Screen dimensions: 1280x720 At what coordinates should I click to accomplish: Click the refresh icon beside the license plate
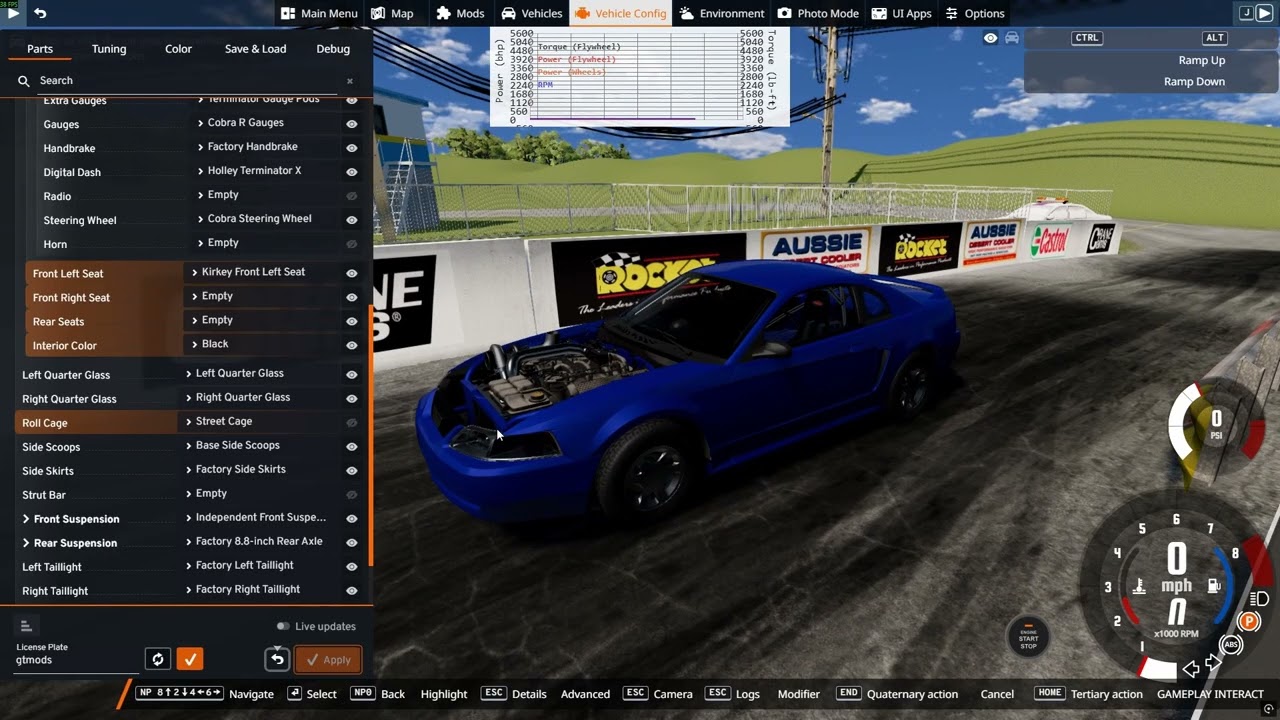point(157,659)
